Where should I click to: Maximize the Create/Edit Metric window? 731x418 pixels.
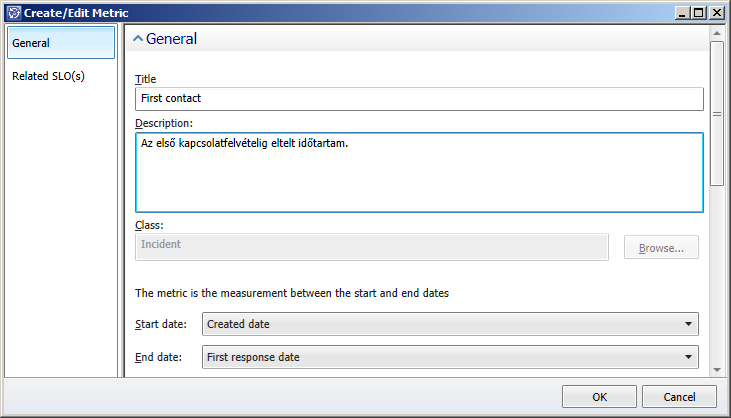699,13
